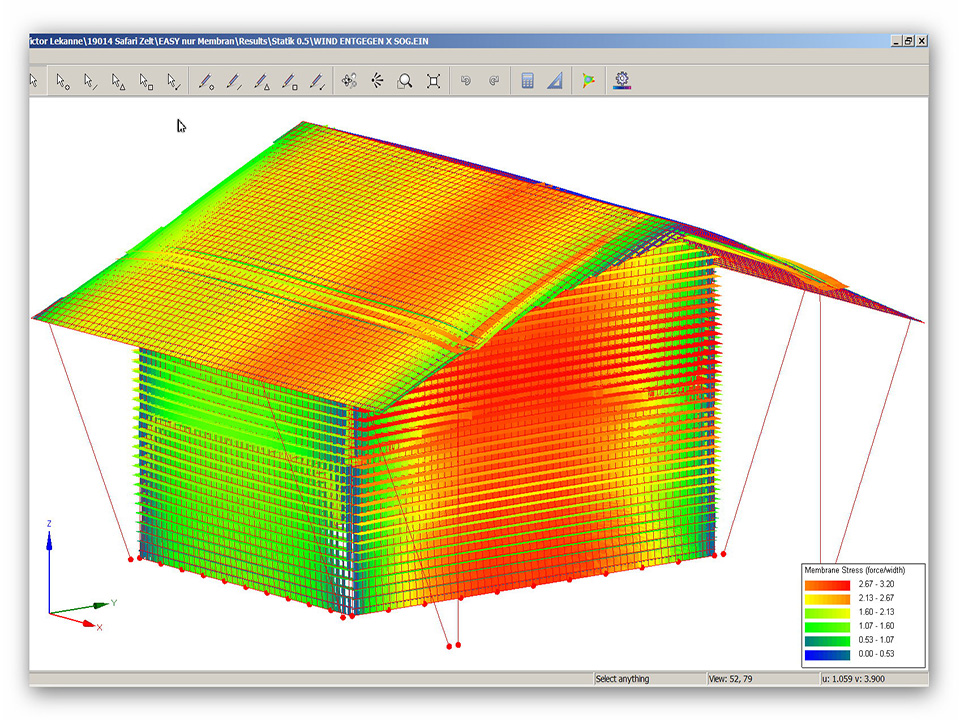Activate the pencil draw-point tool
960x720 pixels.
(x=206, y=81)
